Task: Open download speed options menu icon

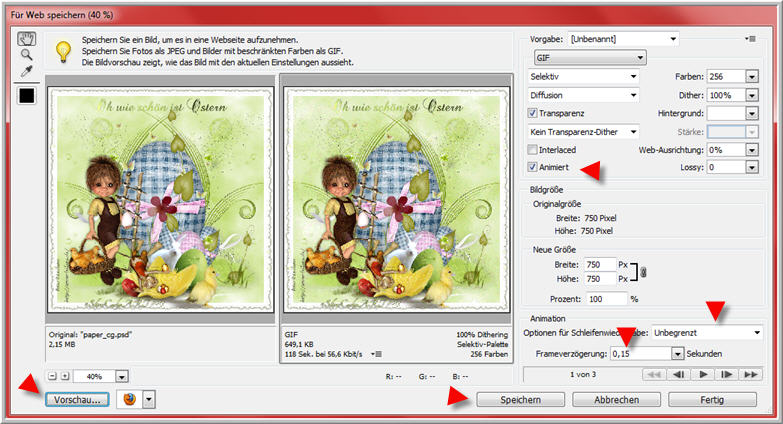Action: 377,354
